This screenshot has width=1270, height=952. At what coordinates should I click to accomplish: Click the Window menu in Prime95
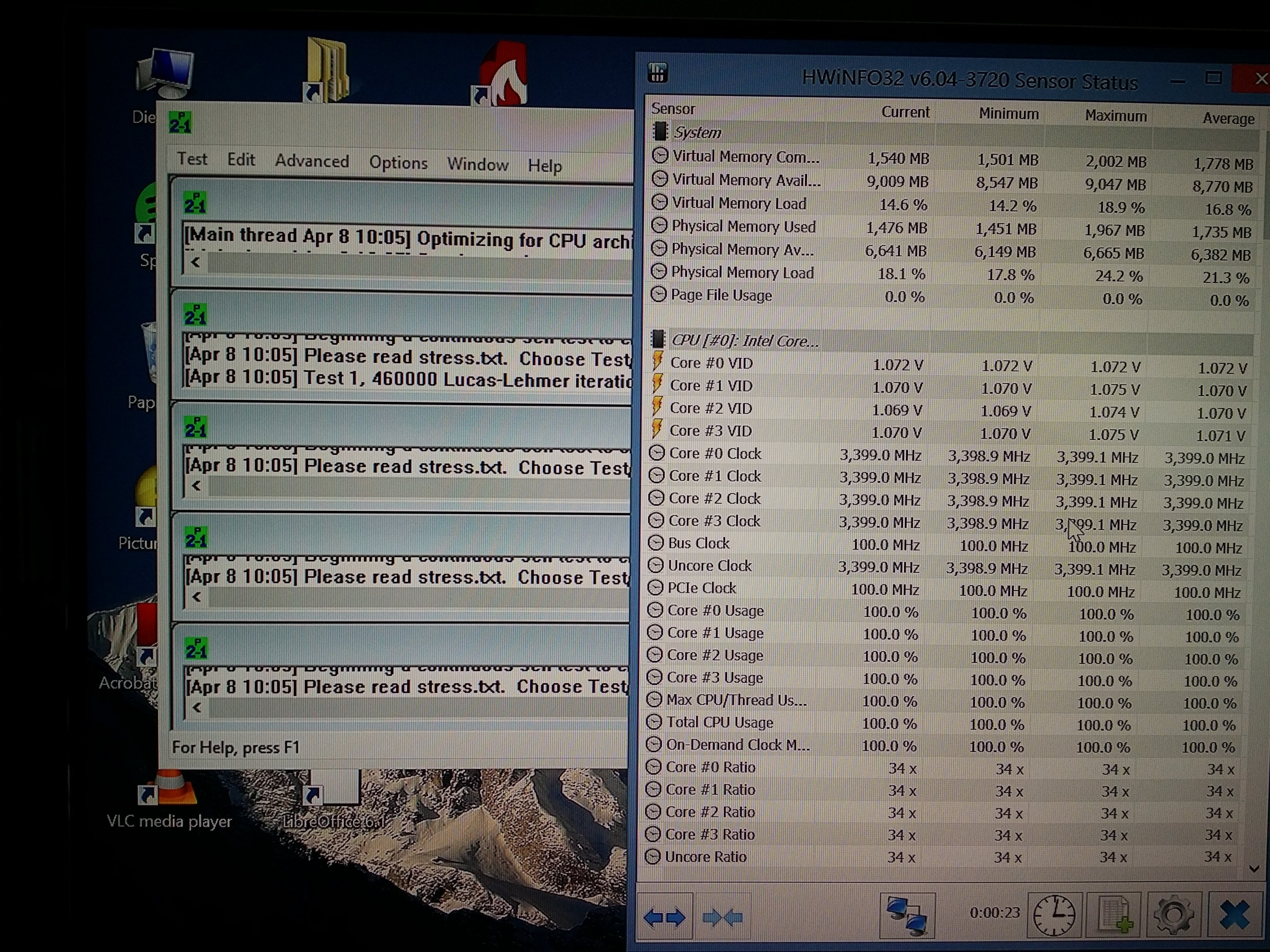click(478, 165)
